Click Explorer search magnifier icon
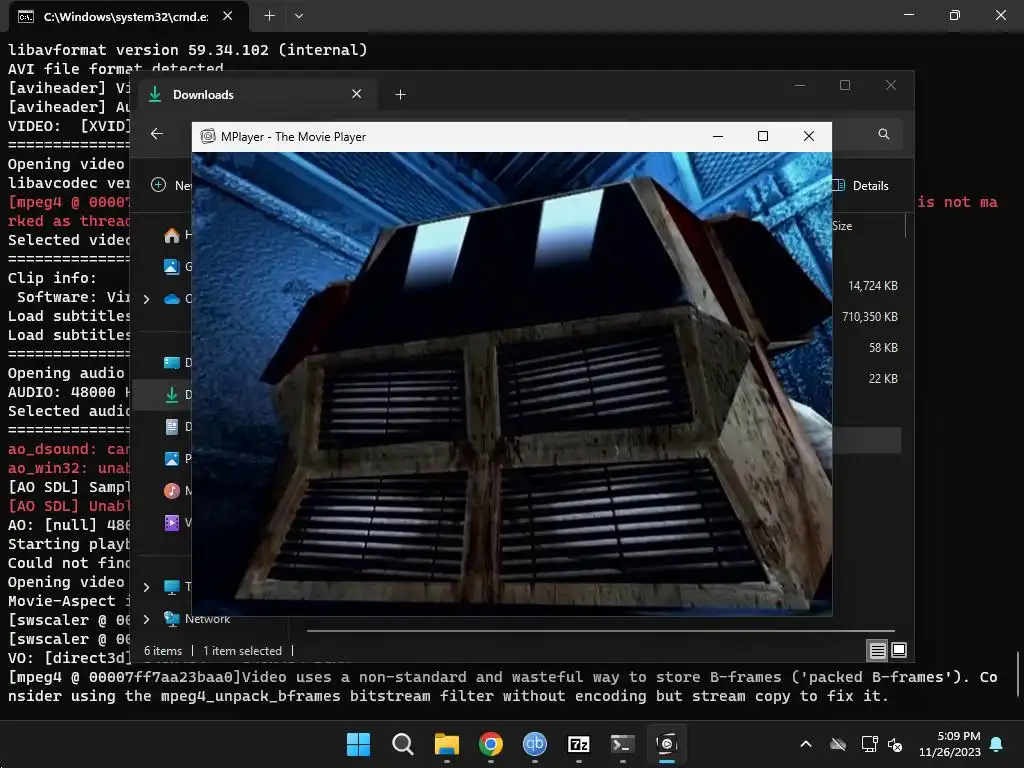This screenshot has width=1024, height=768. [884, 134]
